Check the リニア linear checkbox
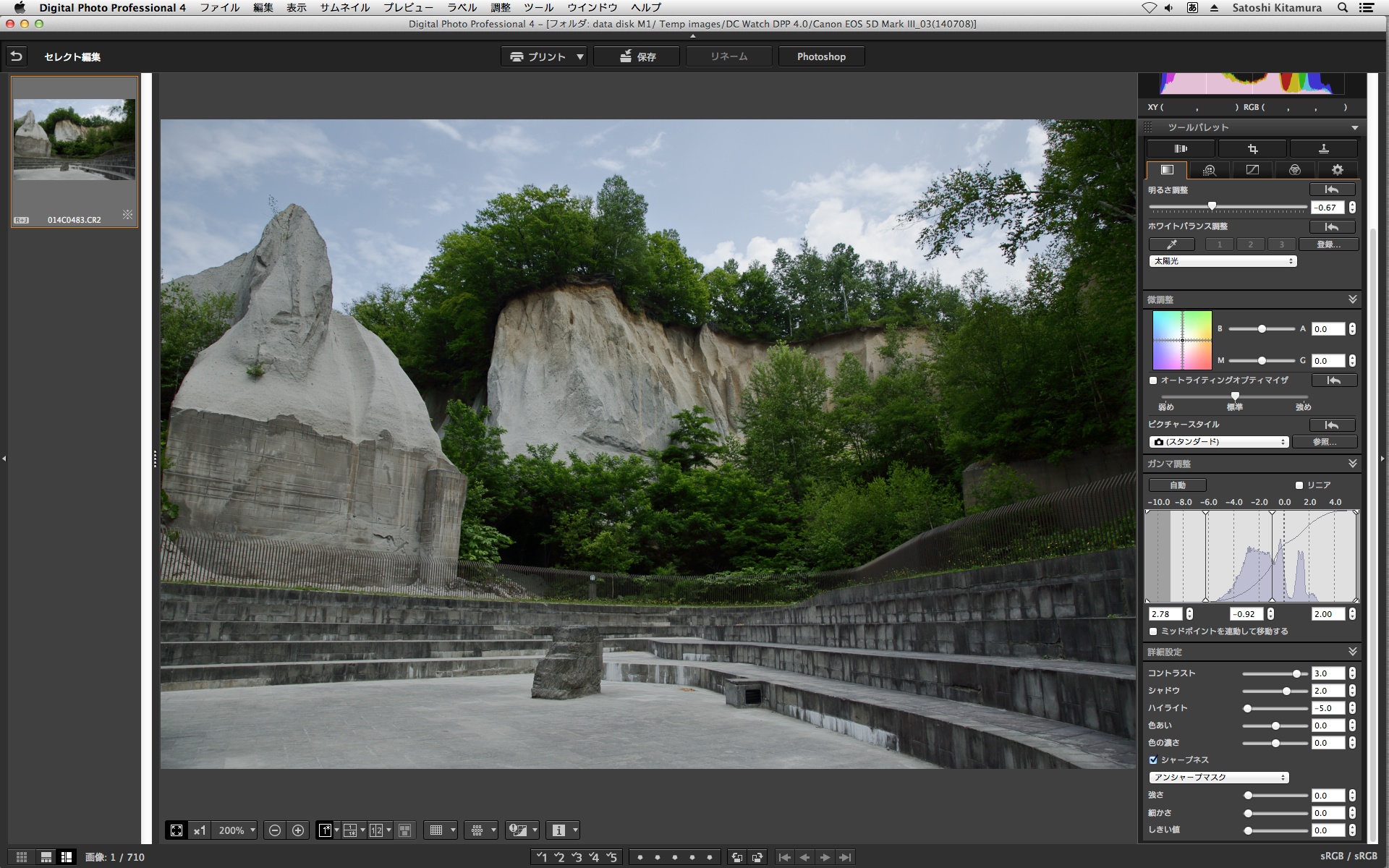1389x868 pixels. [1299, 485]
